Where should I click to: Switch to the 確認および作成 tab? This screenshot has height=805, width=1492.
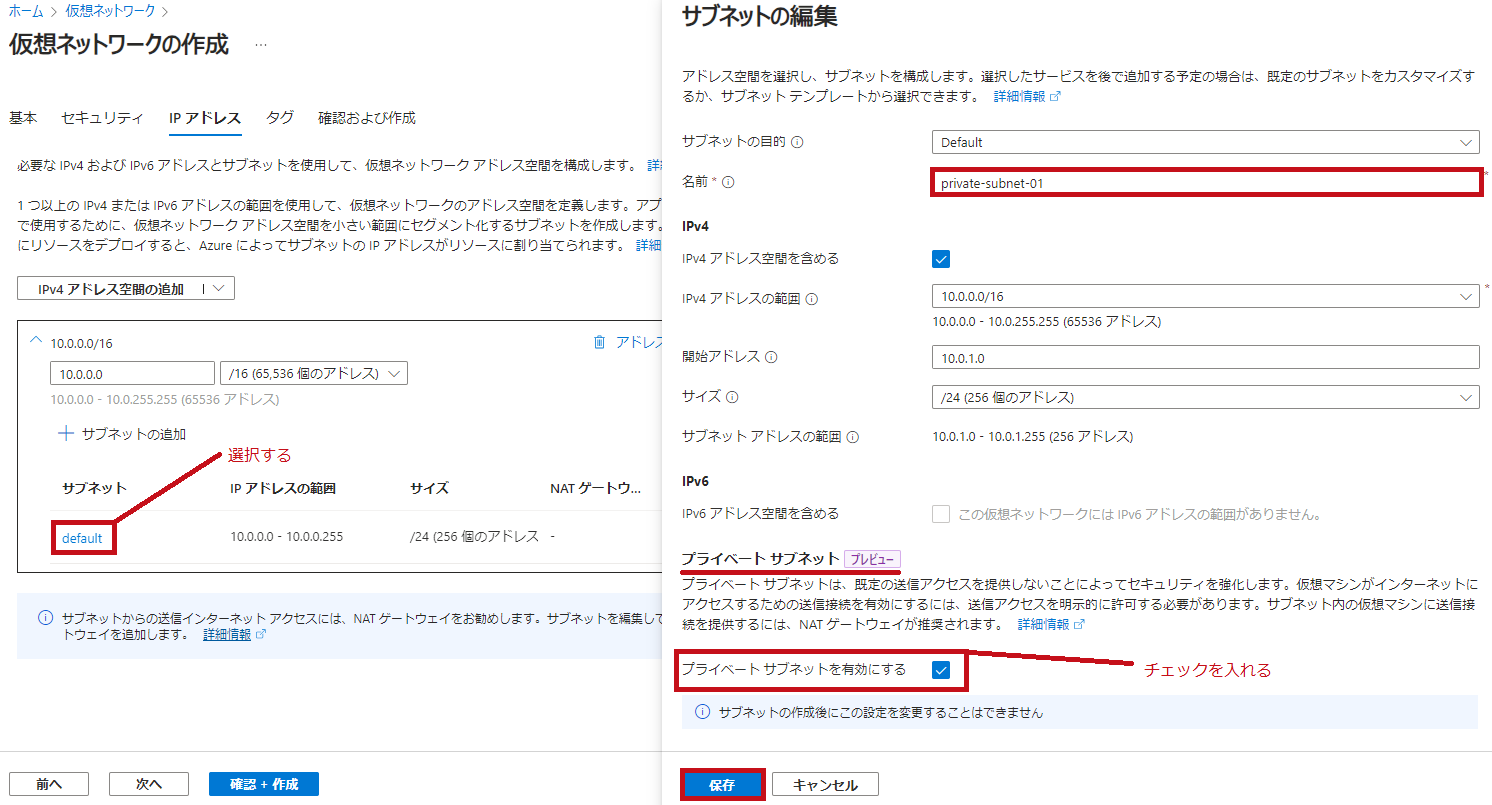click(367, 118)
